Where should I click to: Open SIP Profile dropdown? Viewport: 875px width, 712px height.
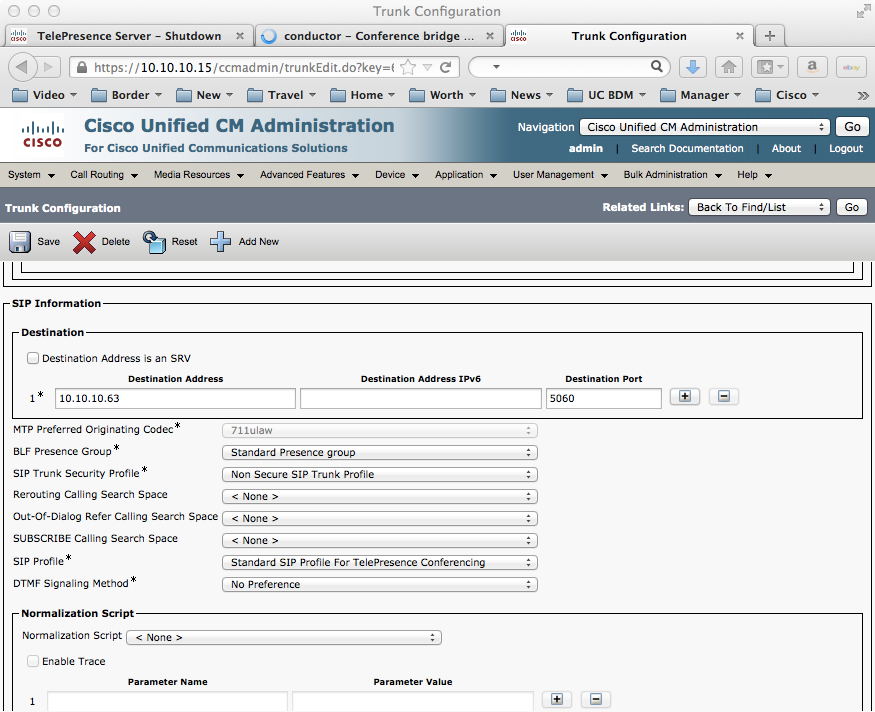coord(379,562)
